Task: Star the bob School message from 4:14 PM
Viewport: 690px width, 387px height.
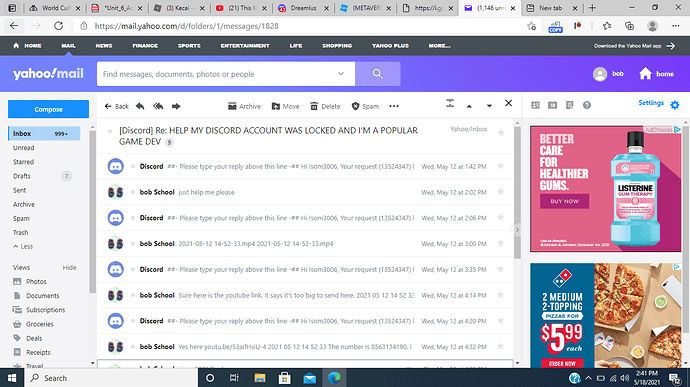Action: [x=500, y=295]
